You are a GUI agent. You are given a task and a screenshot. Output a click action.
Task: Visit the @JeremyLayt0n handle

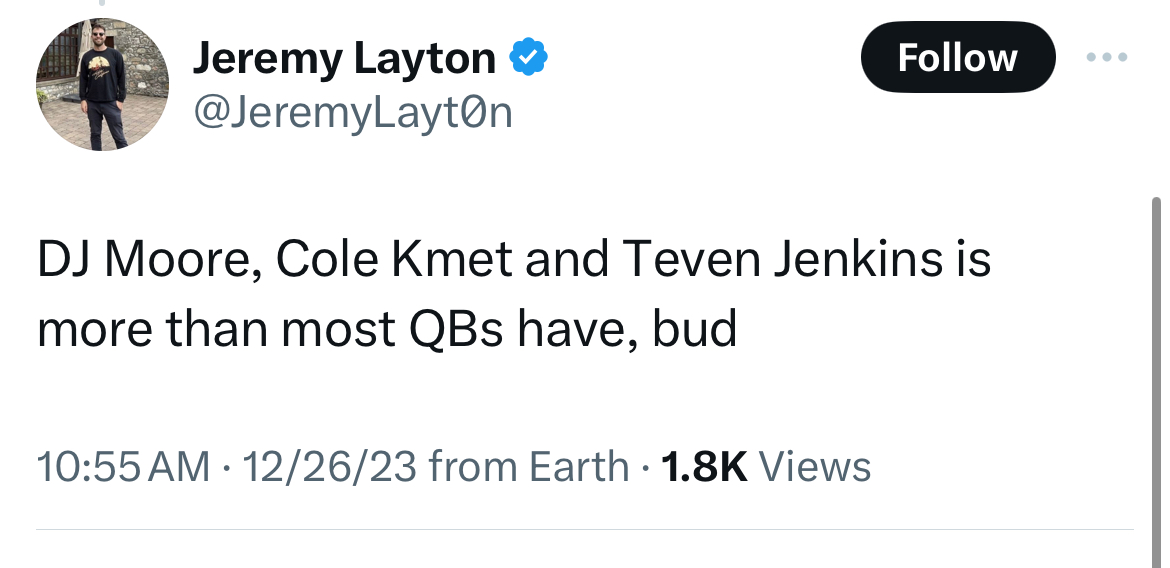coord(353,113)
